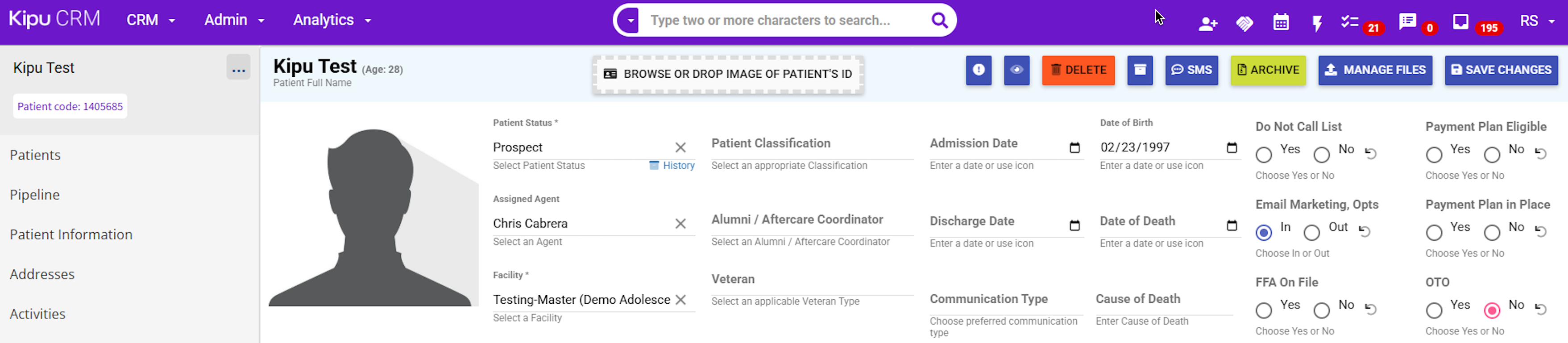Go to Addresses in the sidebar

pyautogui.click(x=42, y=274)
